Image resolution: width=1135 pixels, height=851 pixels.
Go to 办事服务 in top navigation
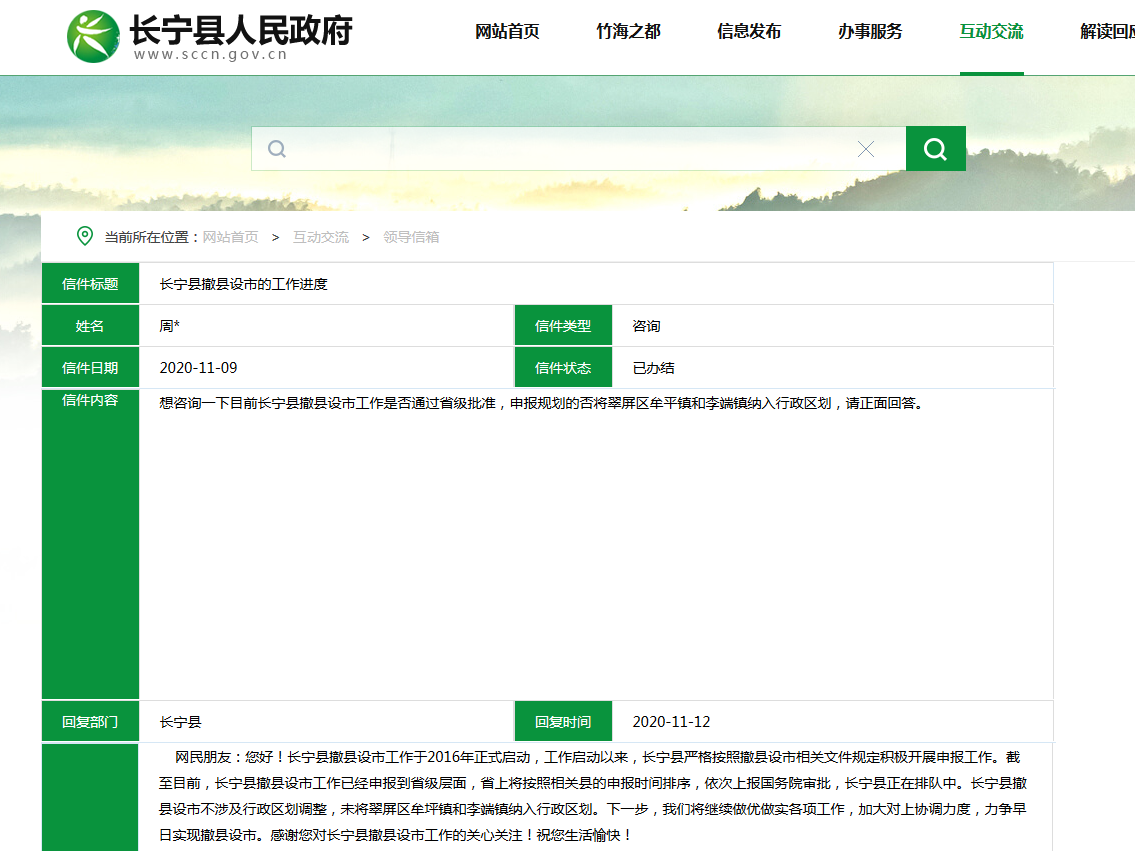(x=870, y=32)
